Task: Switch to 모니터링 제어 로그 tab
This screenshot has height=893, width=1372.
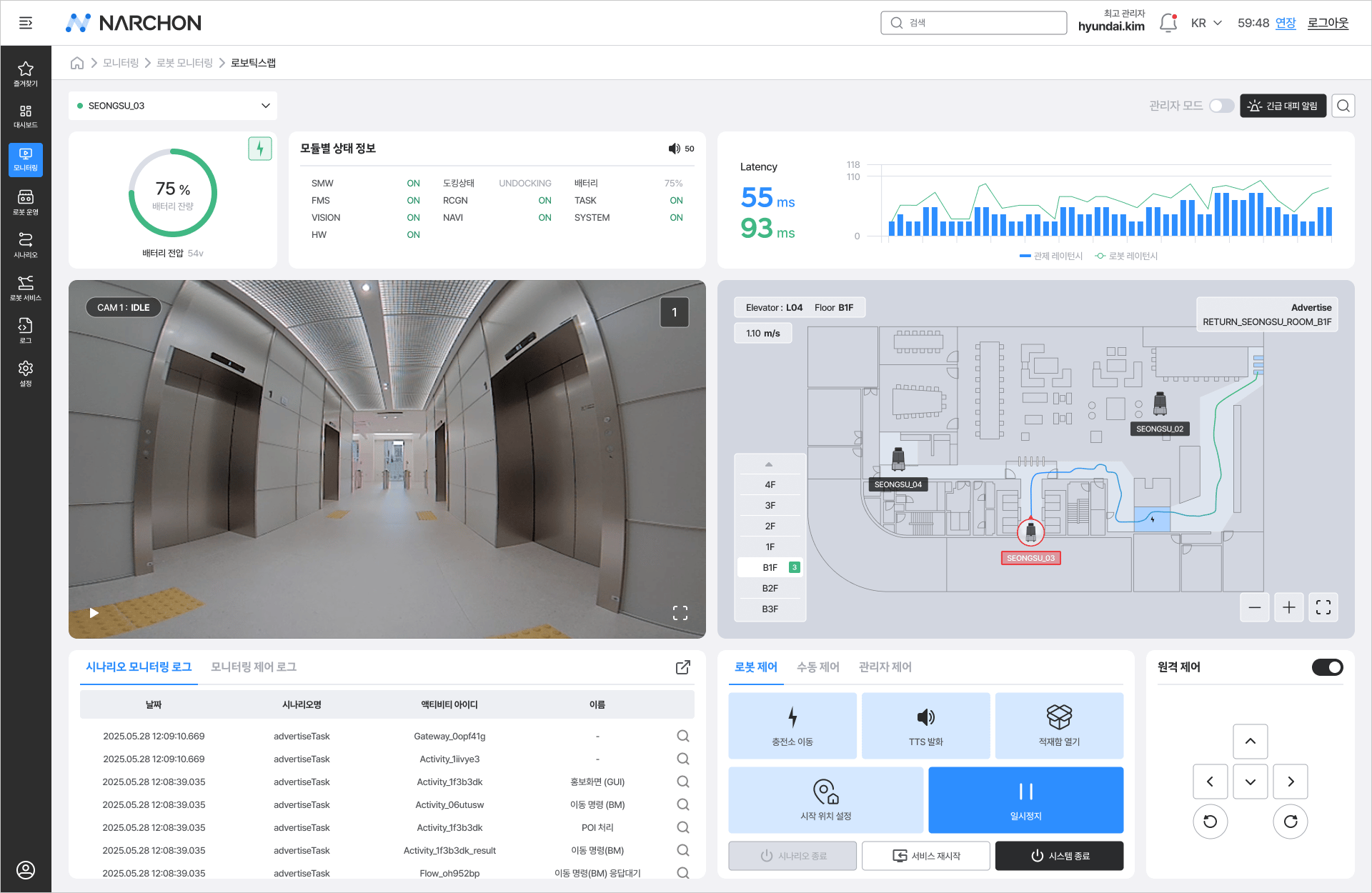Action: [254, 667]
